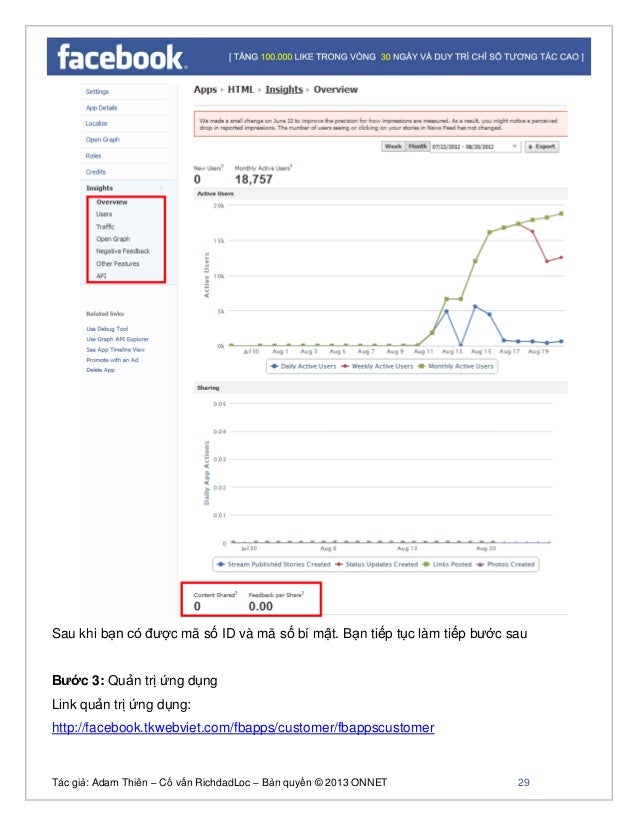Click the Use Debug Tool link
638x826 pixels.
tap(107, 329)
